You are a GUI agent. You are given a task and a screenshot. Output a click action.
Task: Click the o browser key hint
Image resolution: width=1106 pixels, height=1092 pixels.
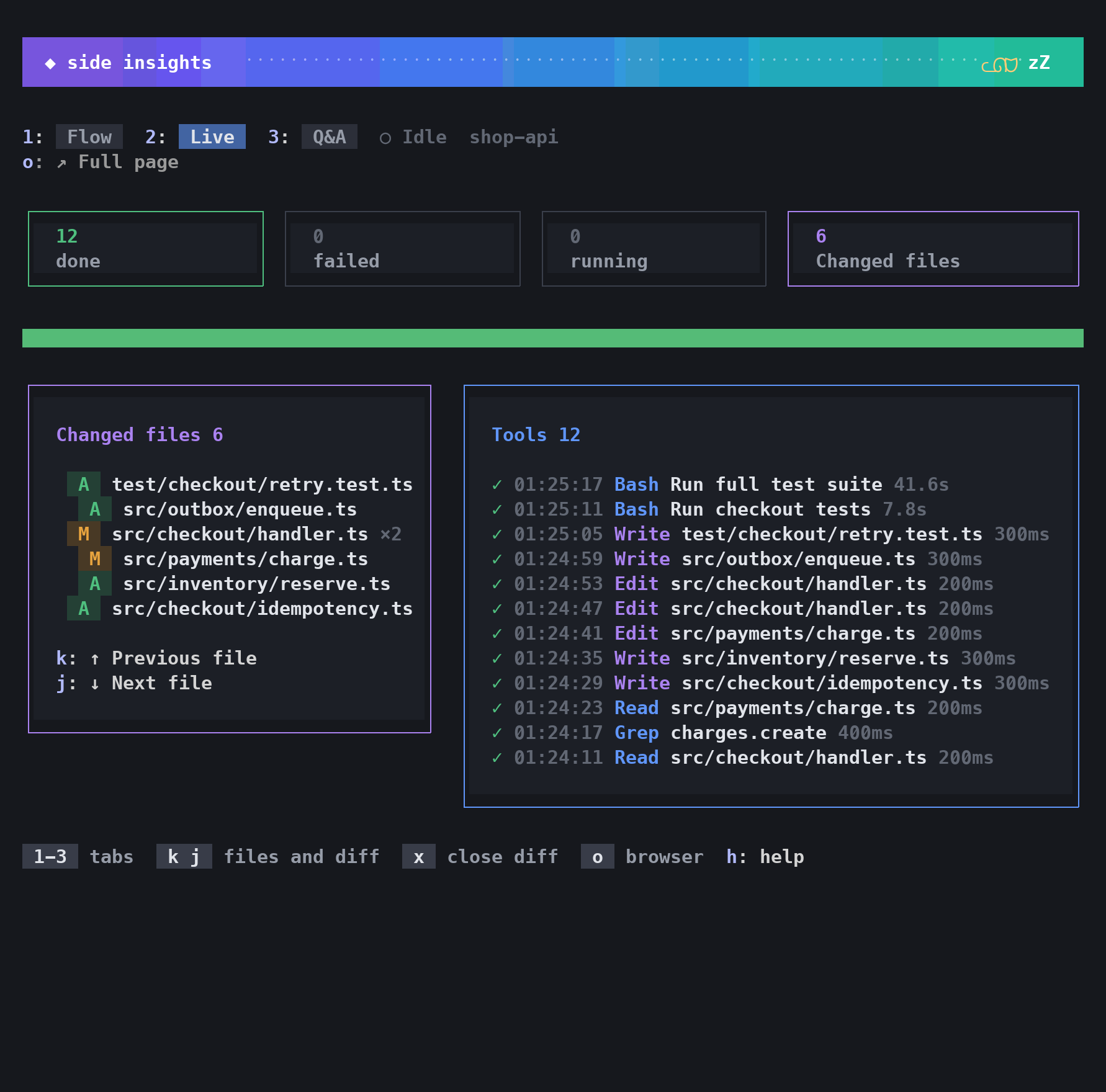[x=598, y=856]
